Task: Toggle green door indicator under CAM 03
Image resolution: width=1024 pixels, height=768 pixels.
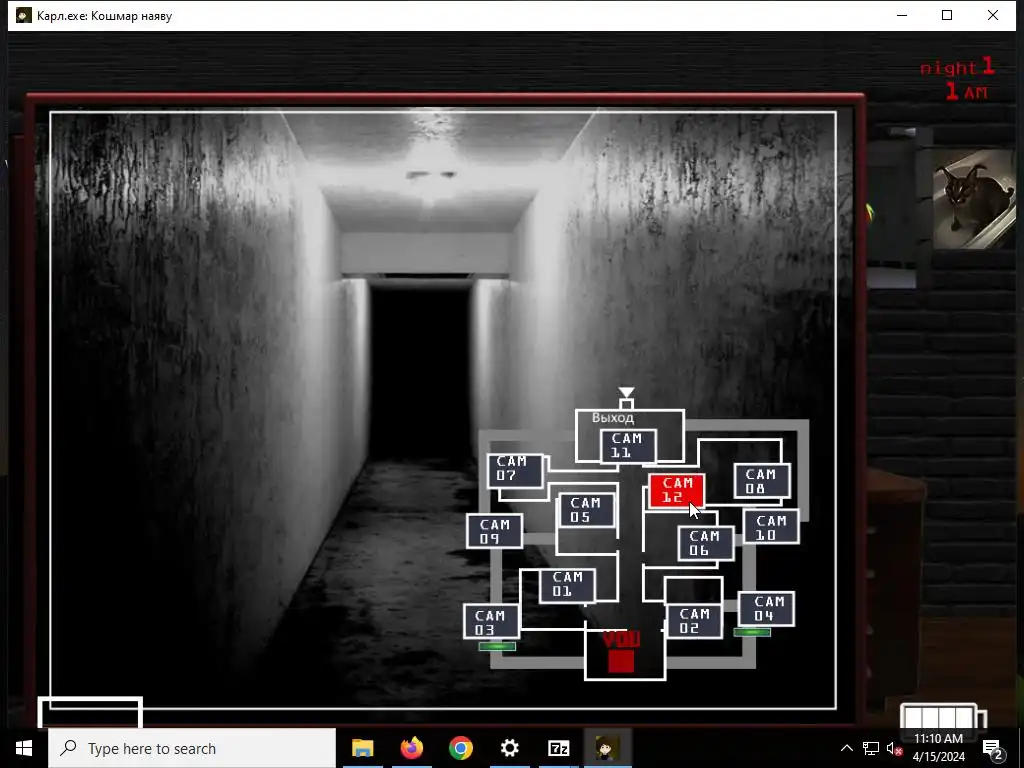Action: pos(497,647)
